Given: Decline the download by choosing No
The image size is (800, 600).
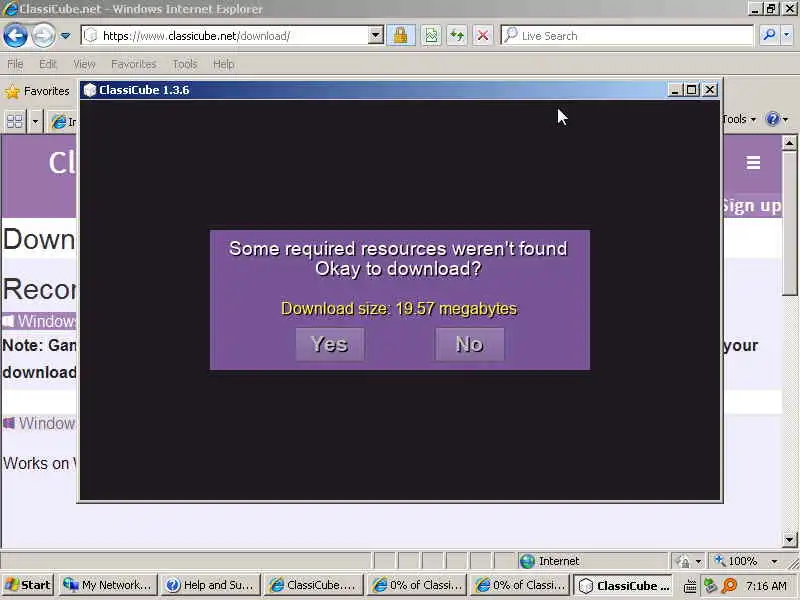Looking at the screenshot, I should tap(469, 344).
